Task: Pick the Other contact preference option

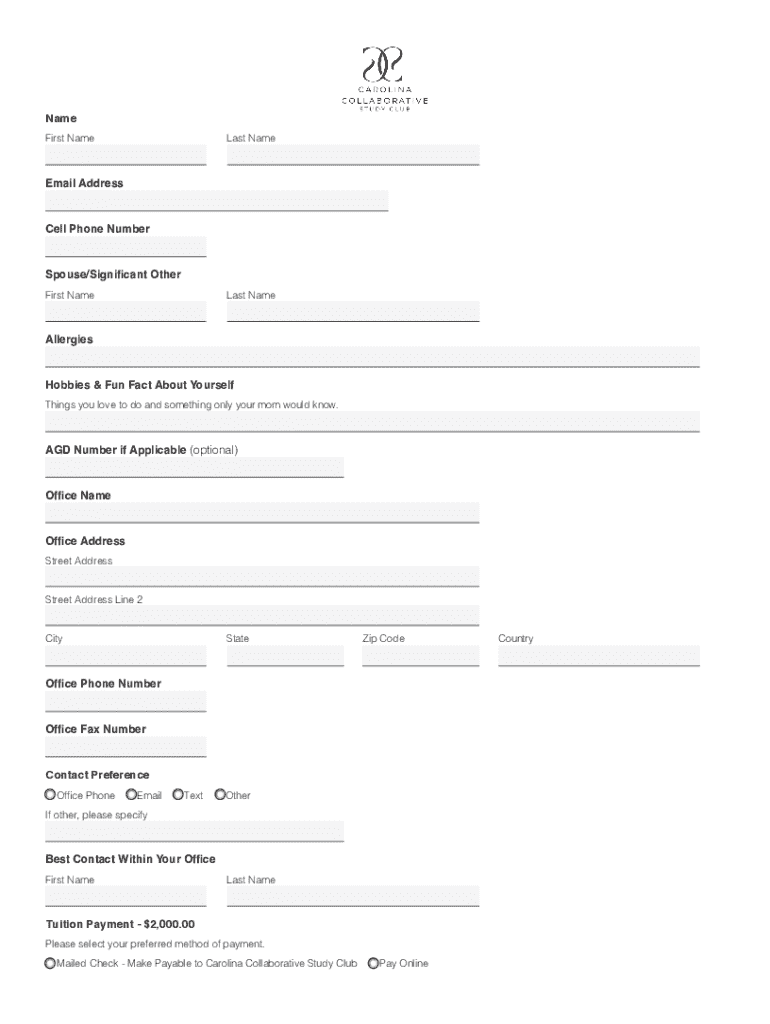Action: coord(220,795)
